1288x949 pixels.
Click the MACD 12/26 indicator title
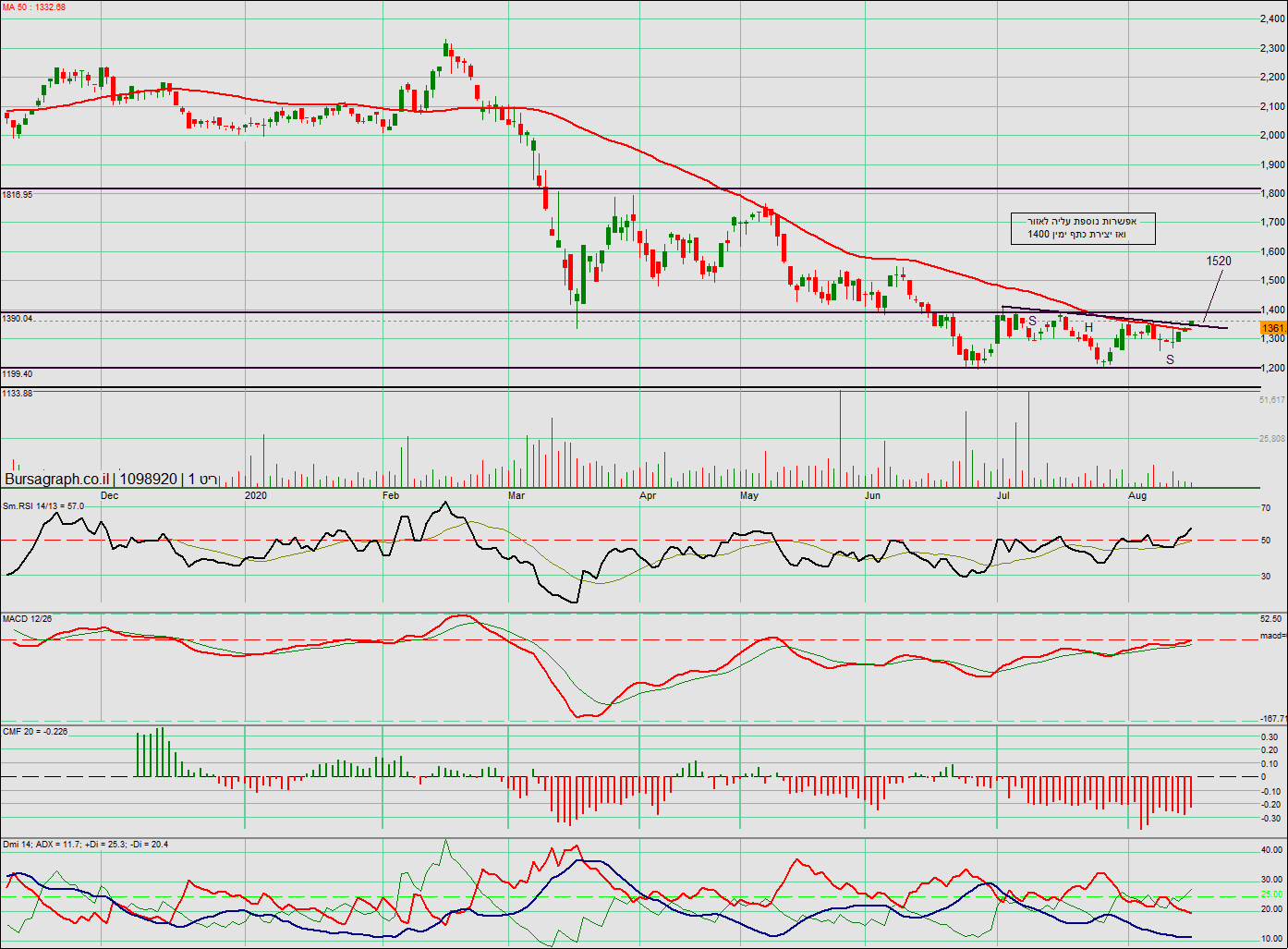28,618
